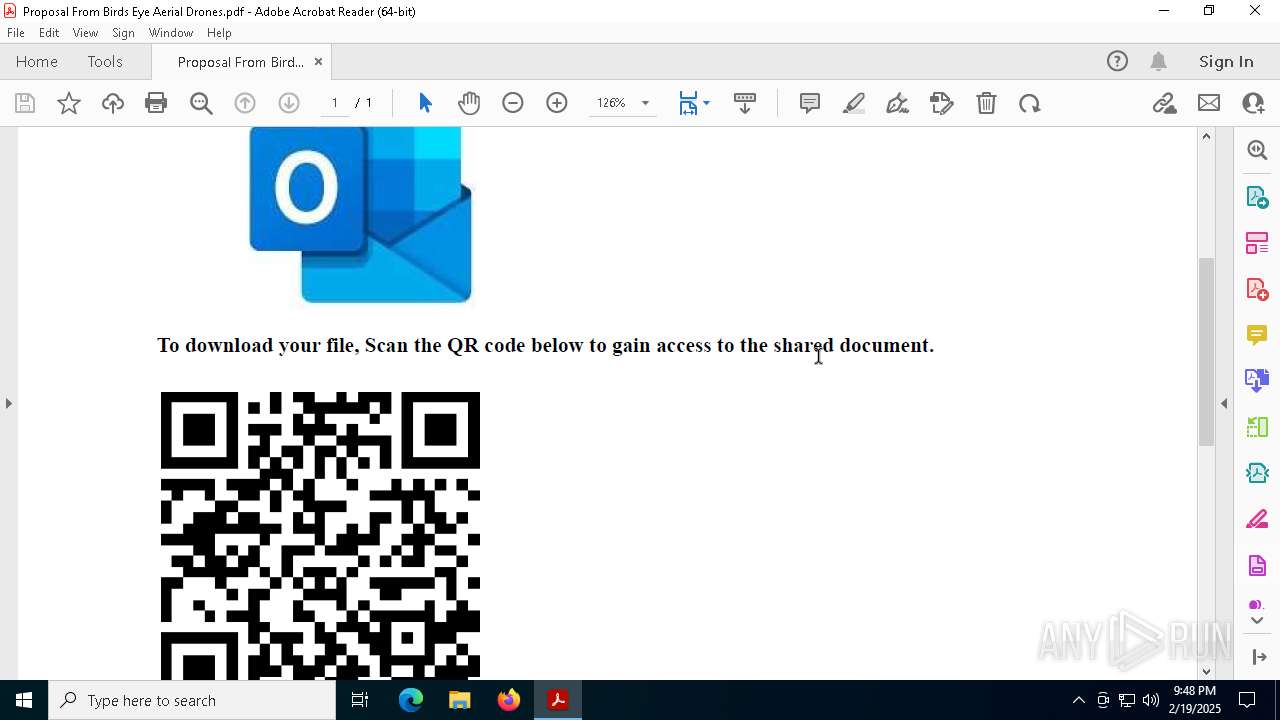Click the delete trash icon

click(986, 103)
